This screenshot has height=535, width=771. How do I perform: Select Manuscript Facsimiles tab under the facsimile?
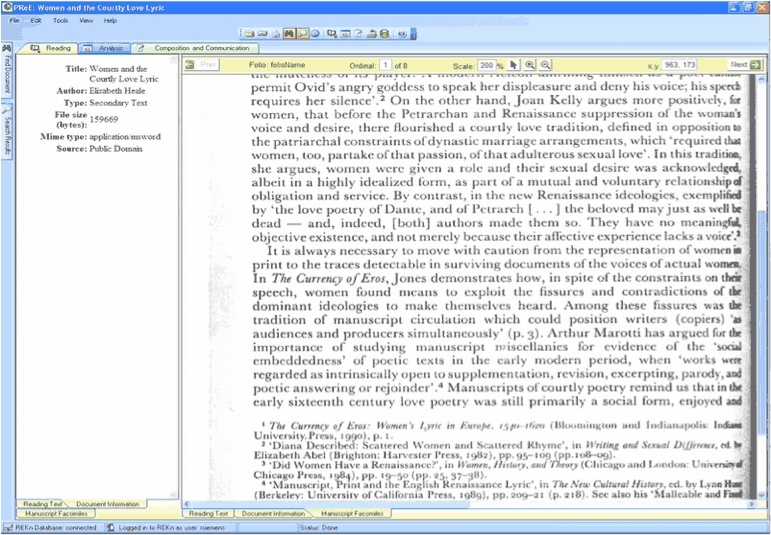click(x=353, y=513)
